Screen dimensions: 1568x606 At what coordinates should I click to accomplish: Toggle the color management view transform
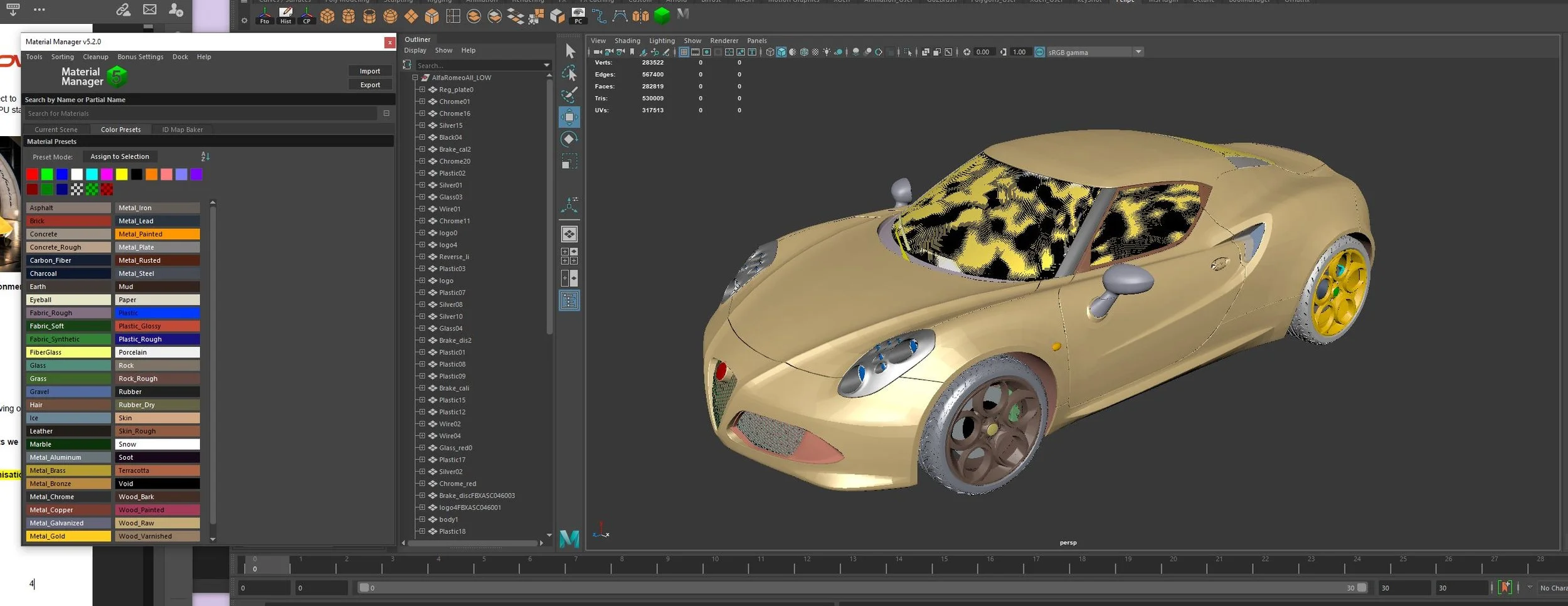click(x=1039, y=52)
